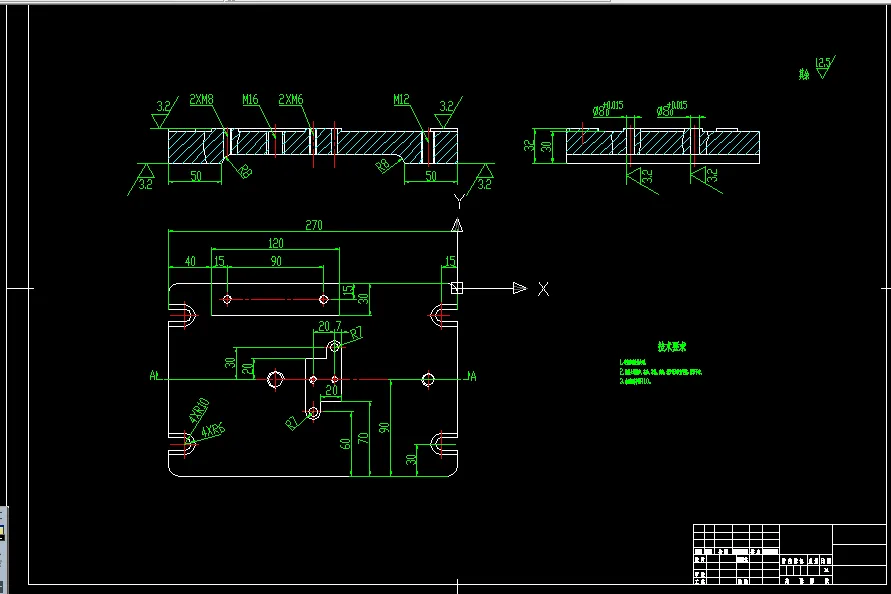
Task: Select the 32 height dimension in side view
Action: (x=529, y=146)
